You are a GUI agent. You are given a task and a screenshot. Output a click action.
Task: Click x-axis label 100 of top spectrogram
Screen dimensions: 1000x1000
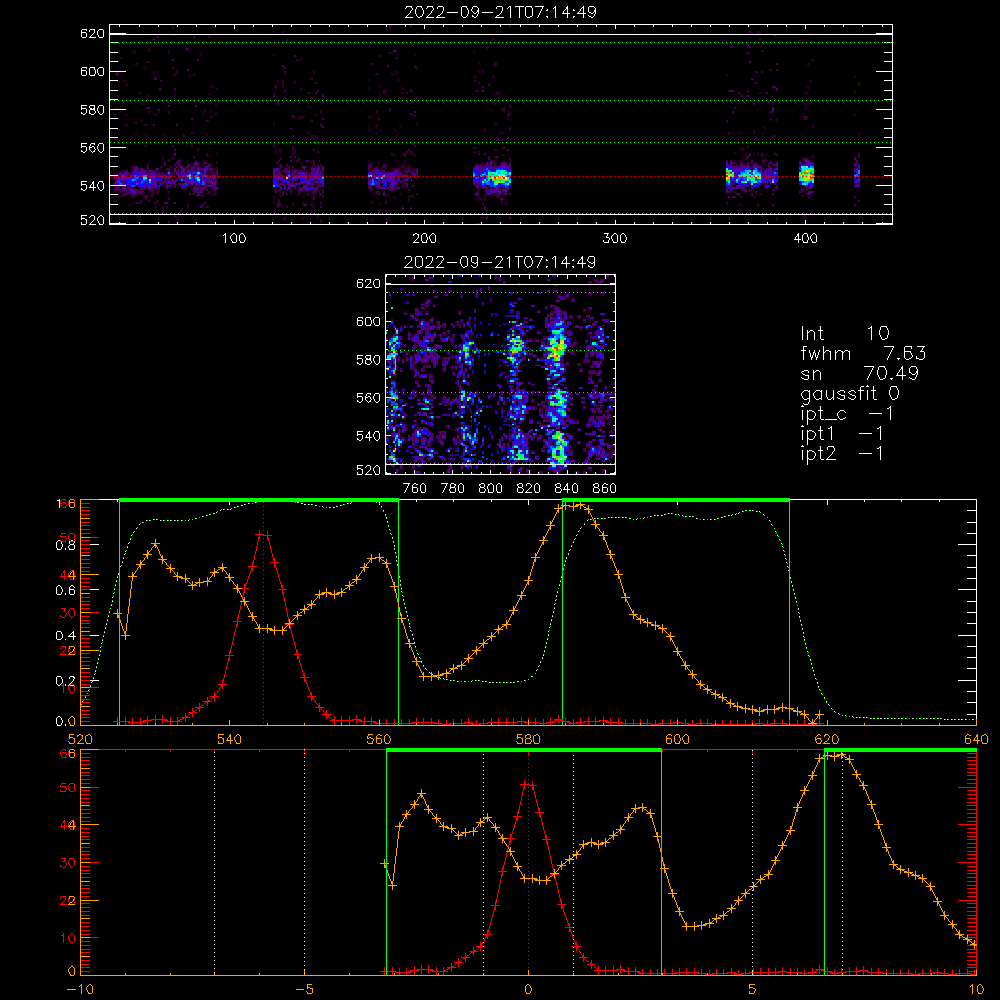coord(234,239)
